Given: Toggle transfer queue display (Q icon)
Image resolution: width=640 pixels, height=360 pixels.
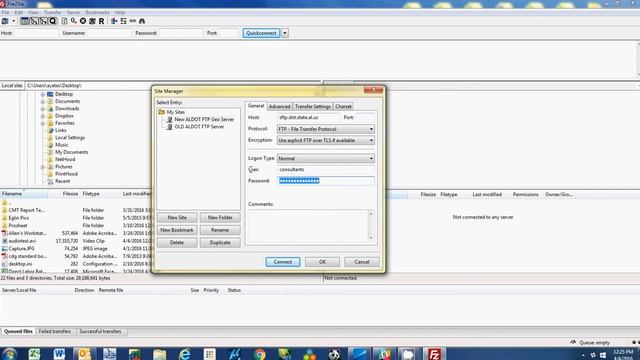Looking at the screenshot, I should click(53, 21).
